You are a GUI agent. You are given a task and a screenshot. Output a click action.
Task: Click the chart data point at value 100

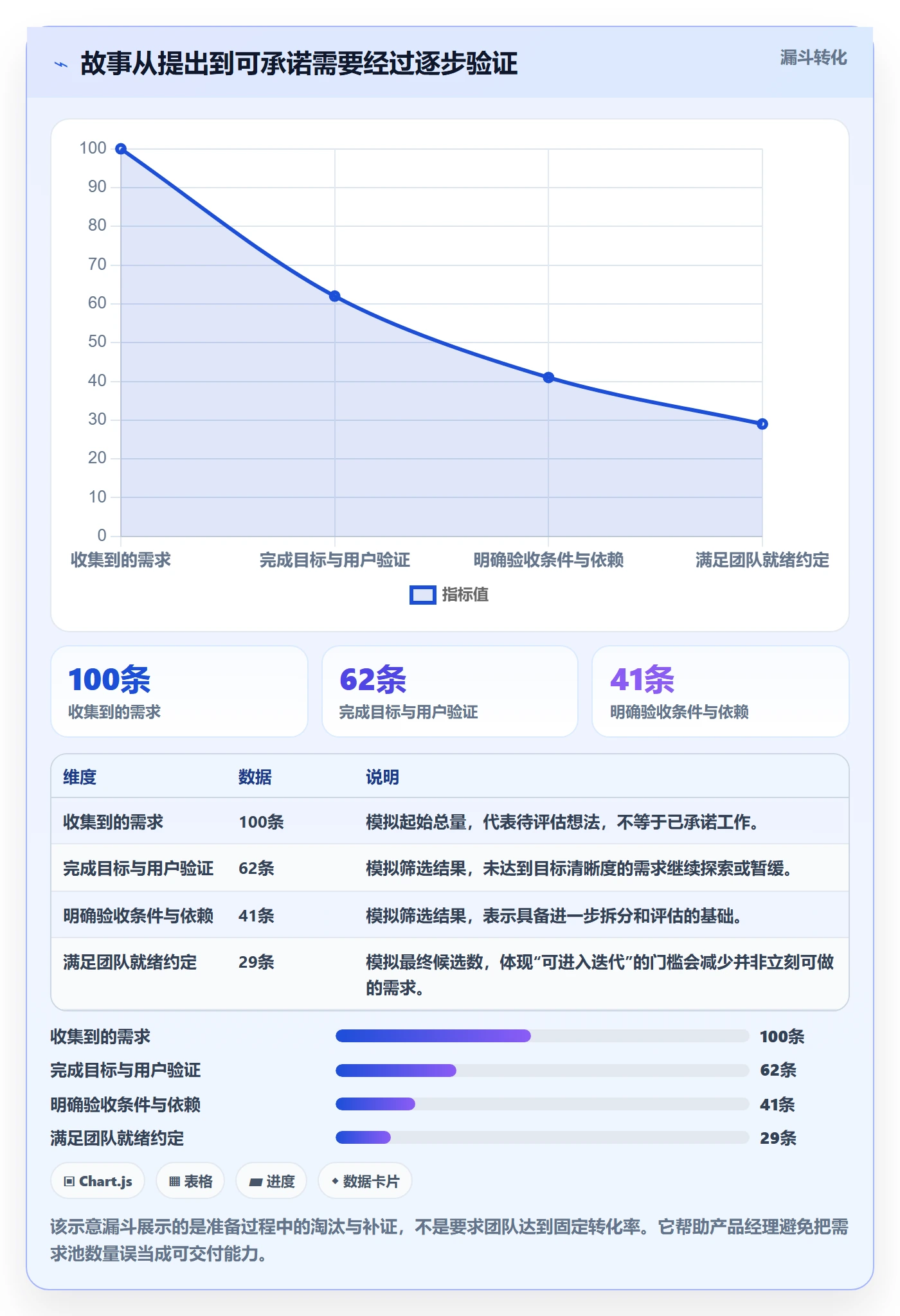click(121, 149)
